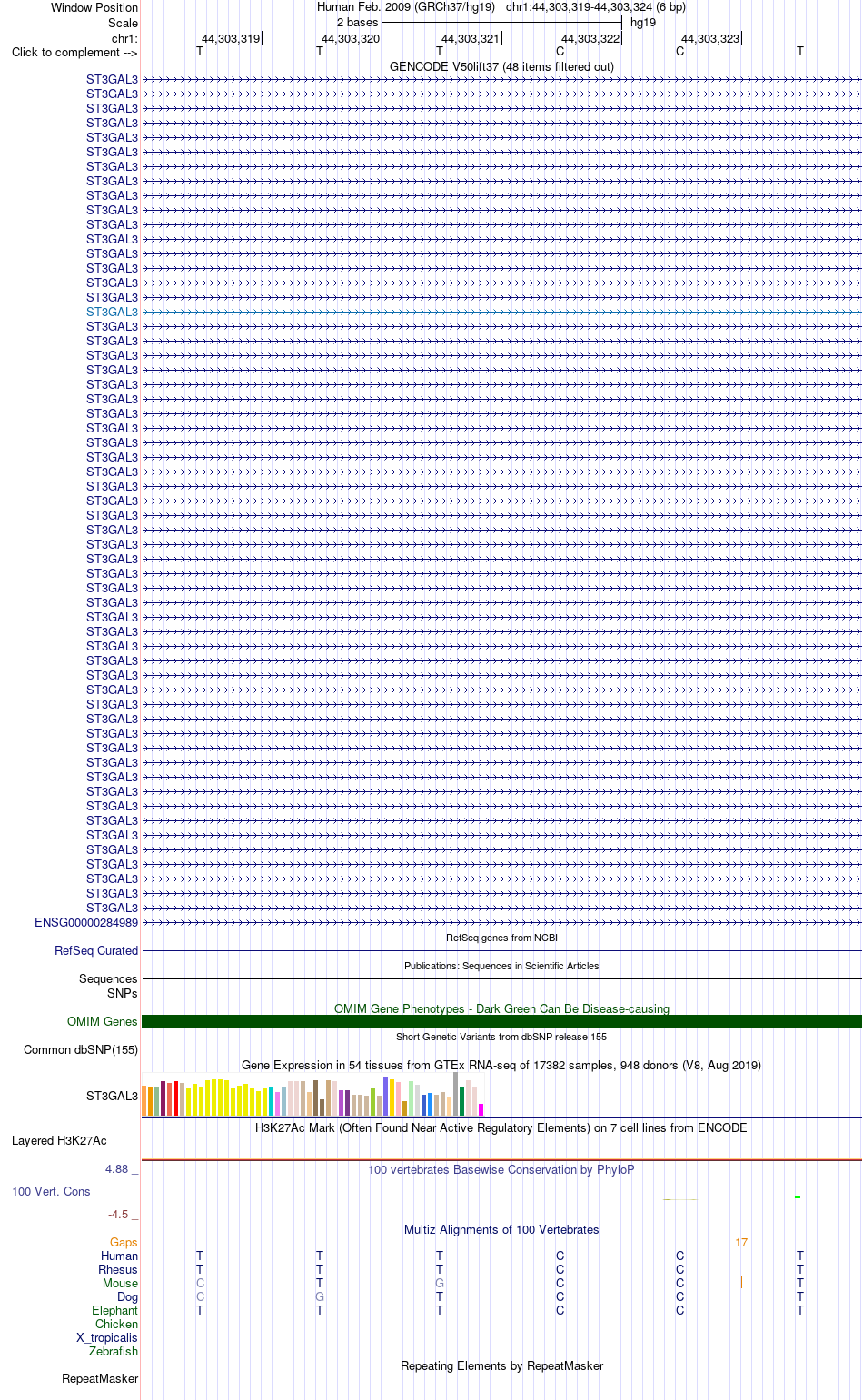This screenshot has height=1400, width=863.
Task: Click the OMIM Gene Phenotypes track title
Action: (501, 1008)
